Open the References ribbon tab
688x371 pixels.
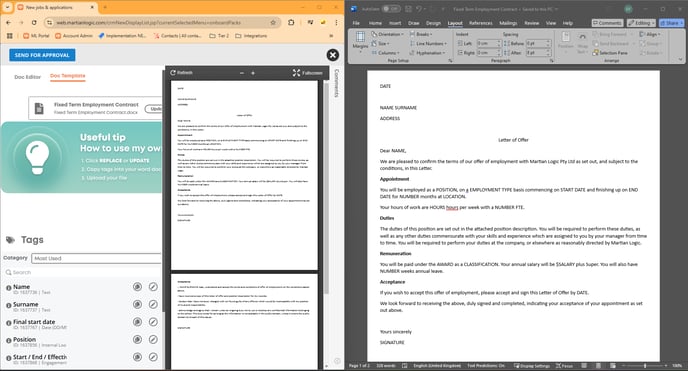pos(480,23)
